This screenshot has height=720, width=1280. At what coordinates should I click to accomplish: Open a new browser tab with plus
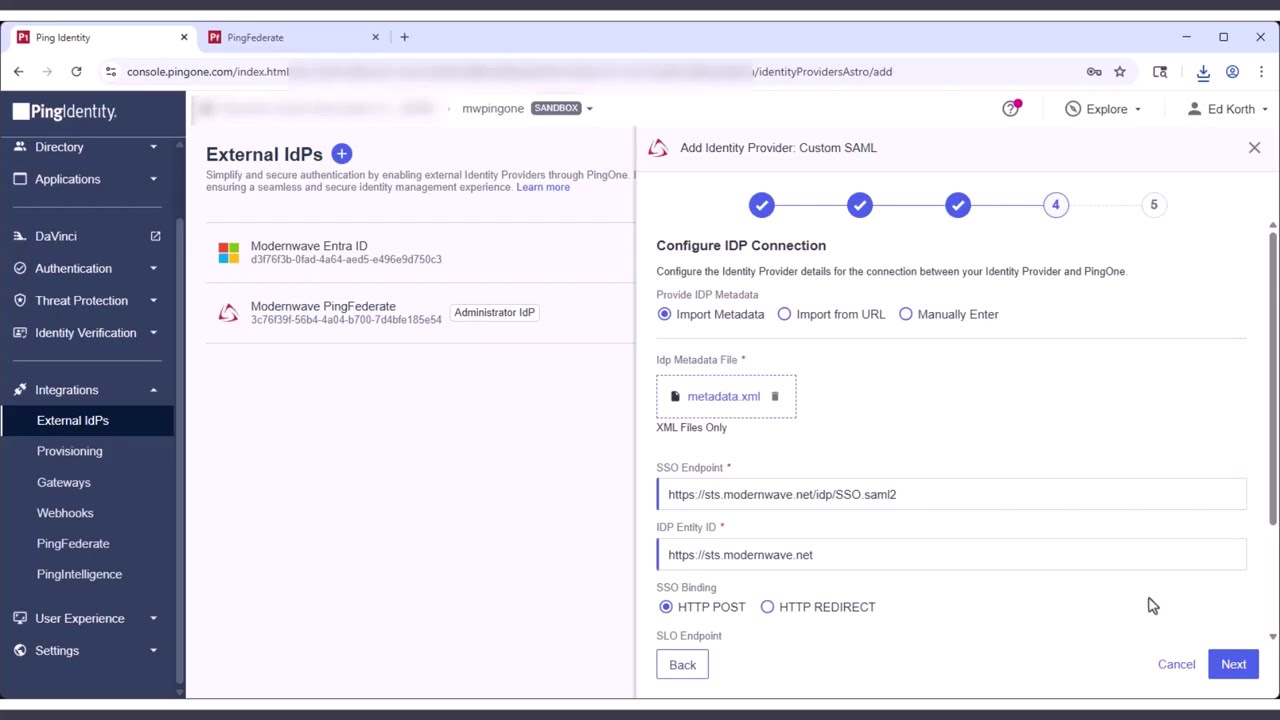click(x=404, y=37)
